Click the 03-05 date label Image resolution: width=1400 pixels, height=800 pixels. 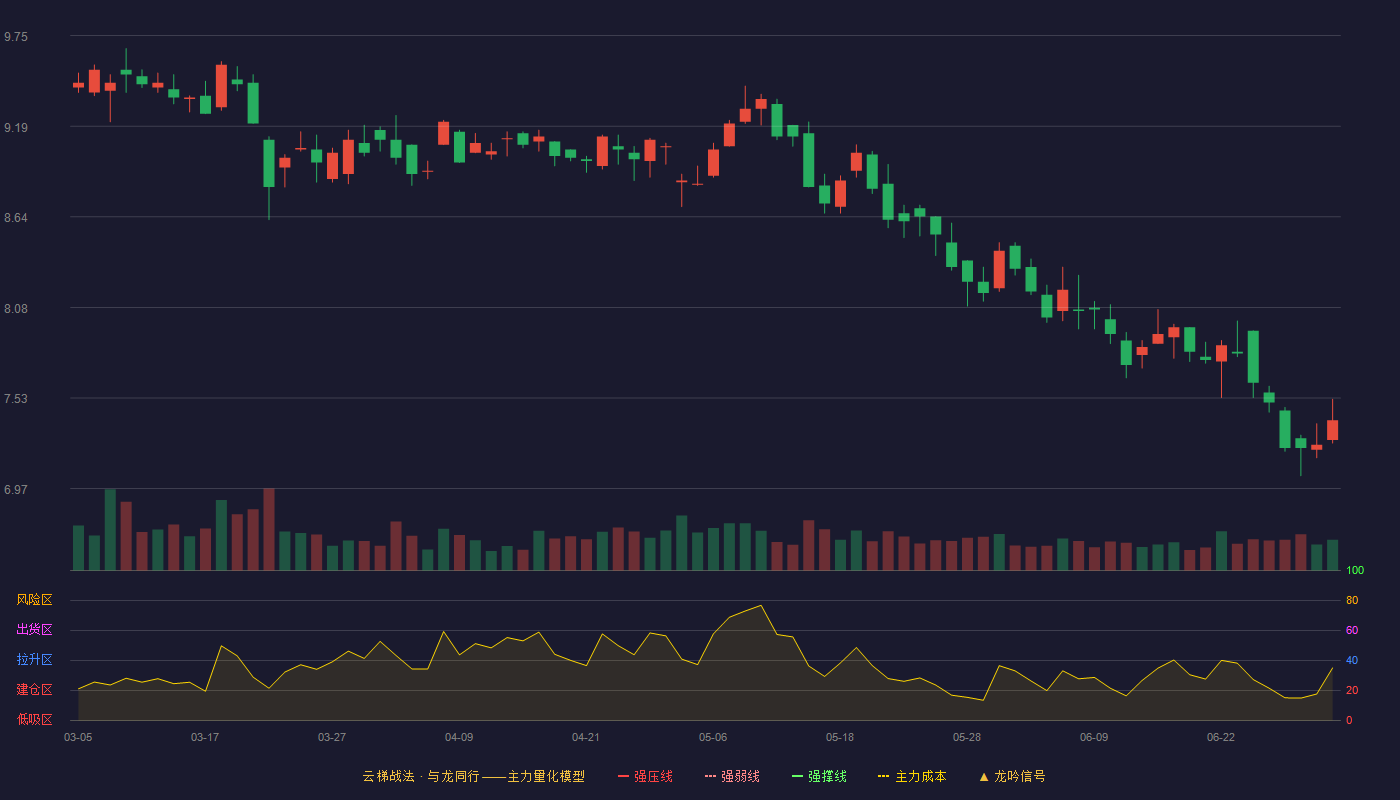78,737
